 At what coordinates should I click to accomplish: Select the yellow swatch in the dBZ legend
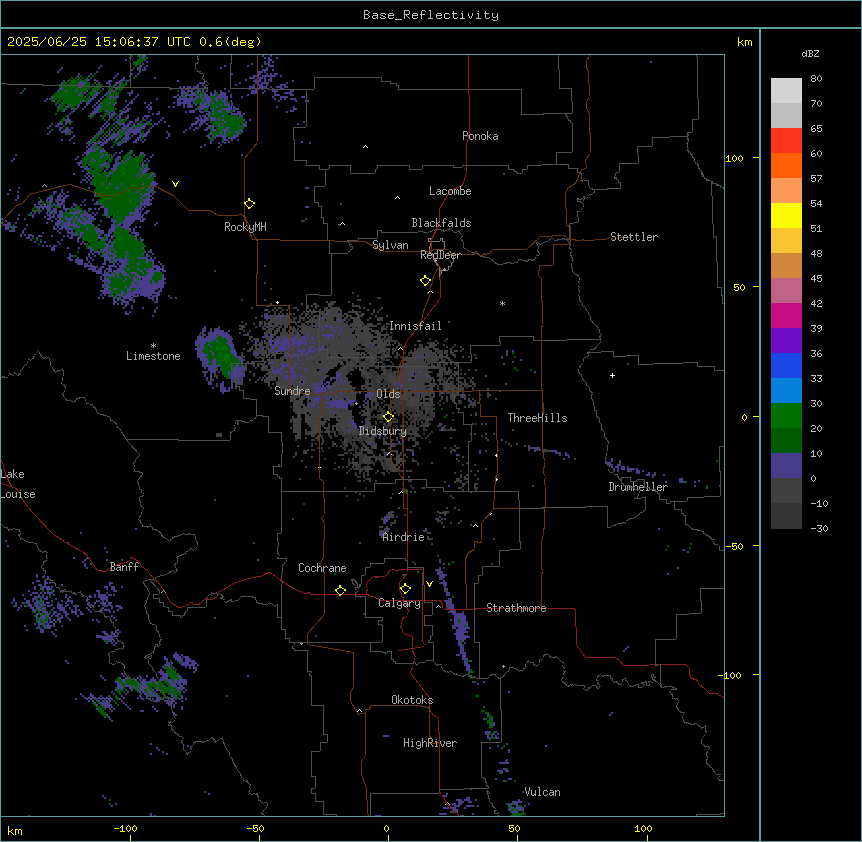point(786,215)
